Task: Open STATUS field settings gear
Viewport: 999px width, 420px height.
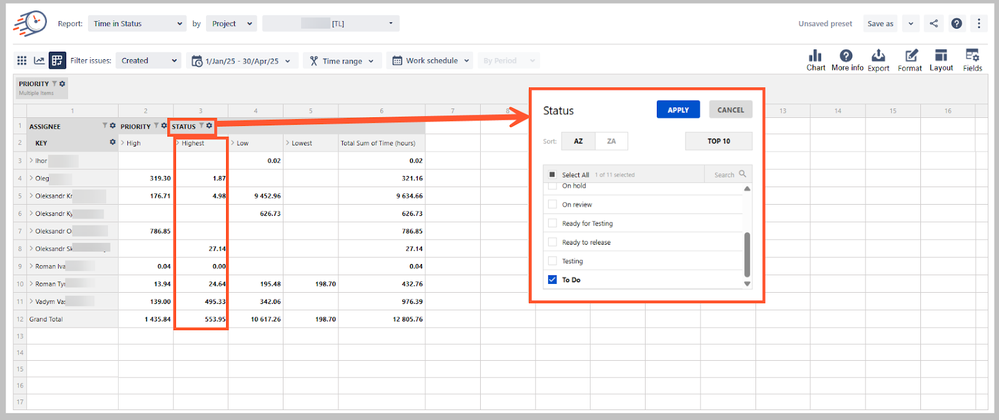Action: (209, 126)
